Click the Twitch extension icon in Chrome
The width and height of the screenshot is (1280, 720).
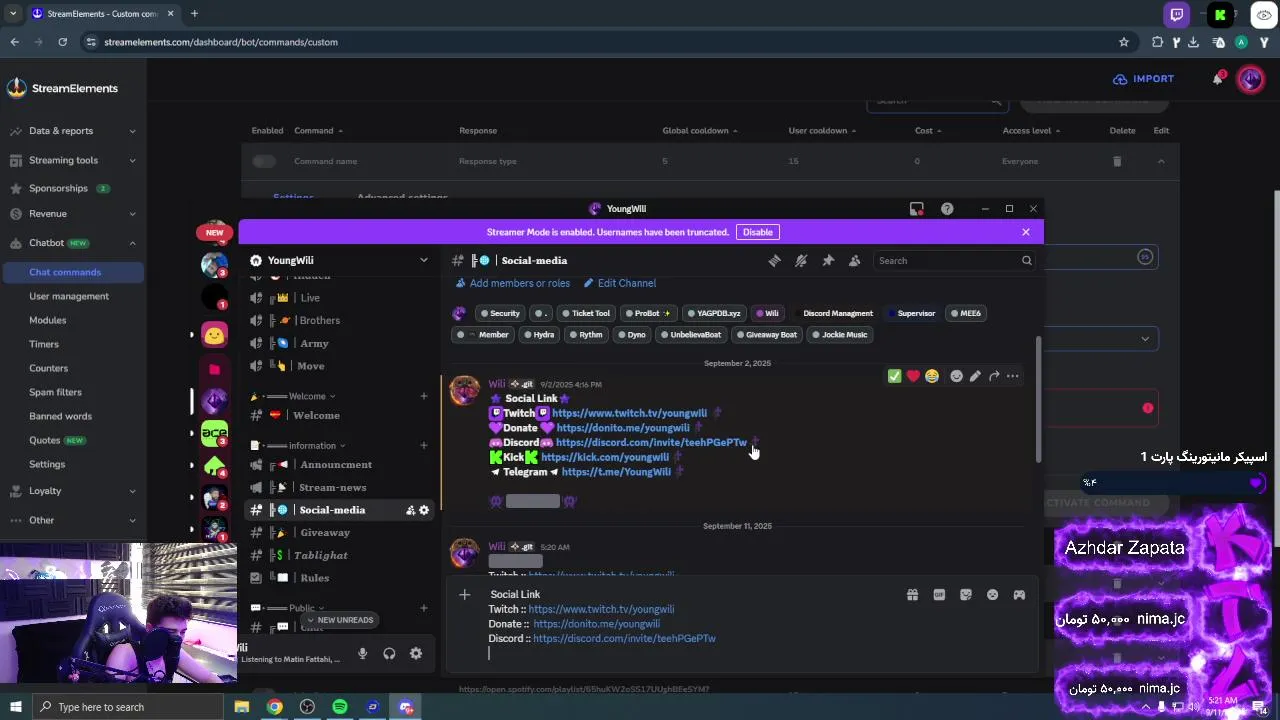1177,14
